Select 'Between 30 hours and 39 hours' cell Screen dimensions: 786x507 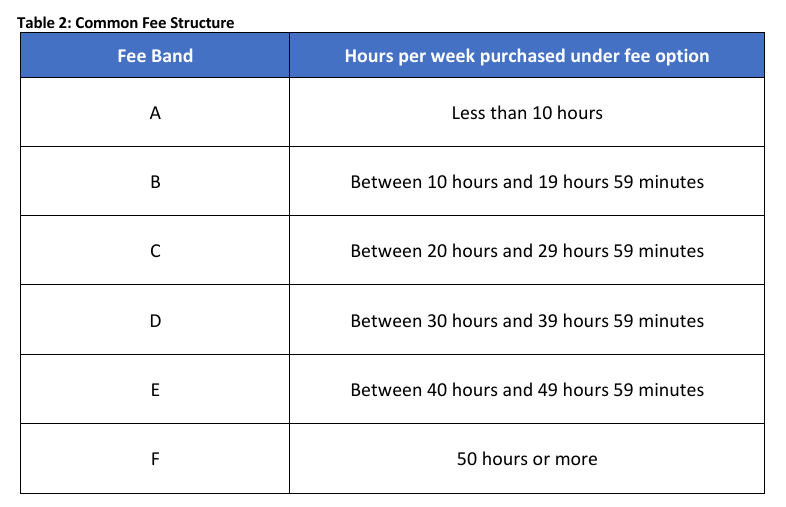526,321
